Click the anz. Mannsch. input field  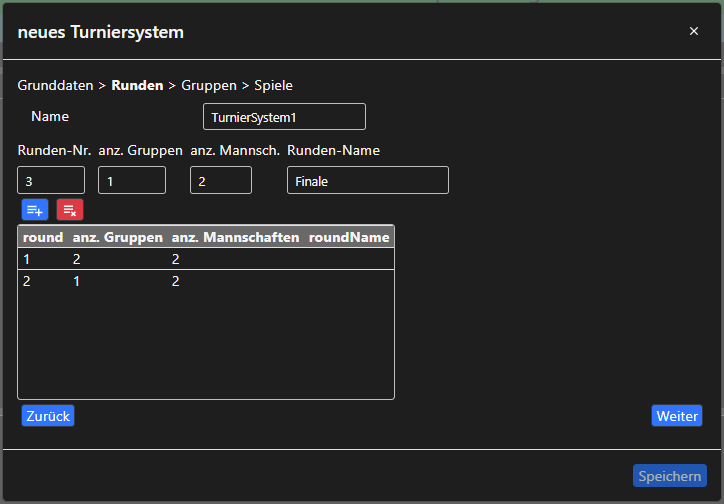(221, 180)
